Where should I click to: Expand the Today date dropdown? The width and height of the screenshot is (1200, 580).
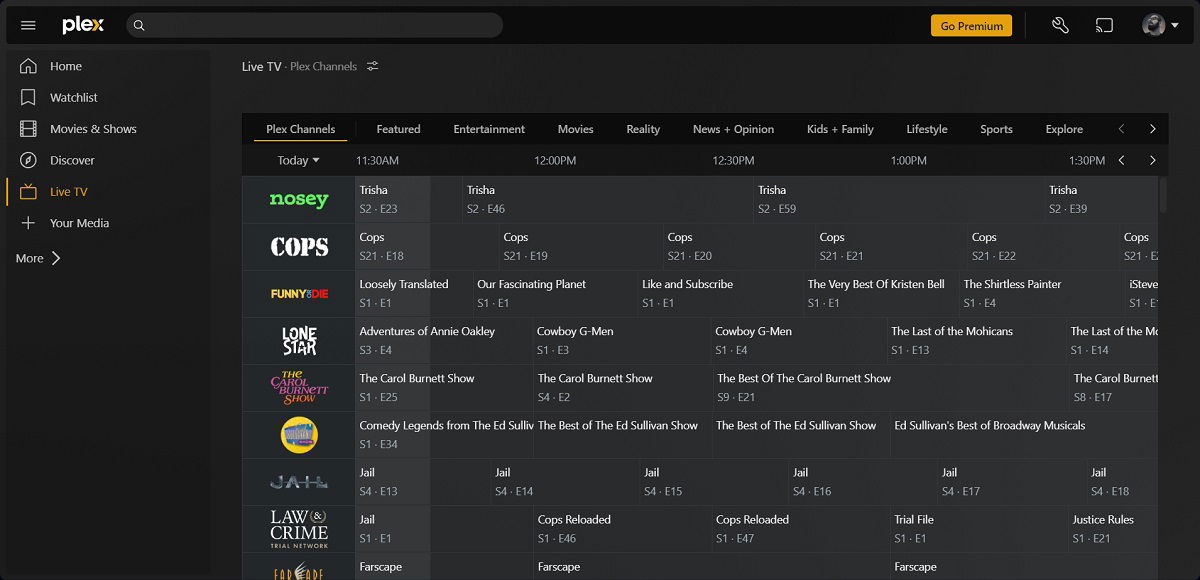point(298,160)
